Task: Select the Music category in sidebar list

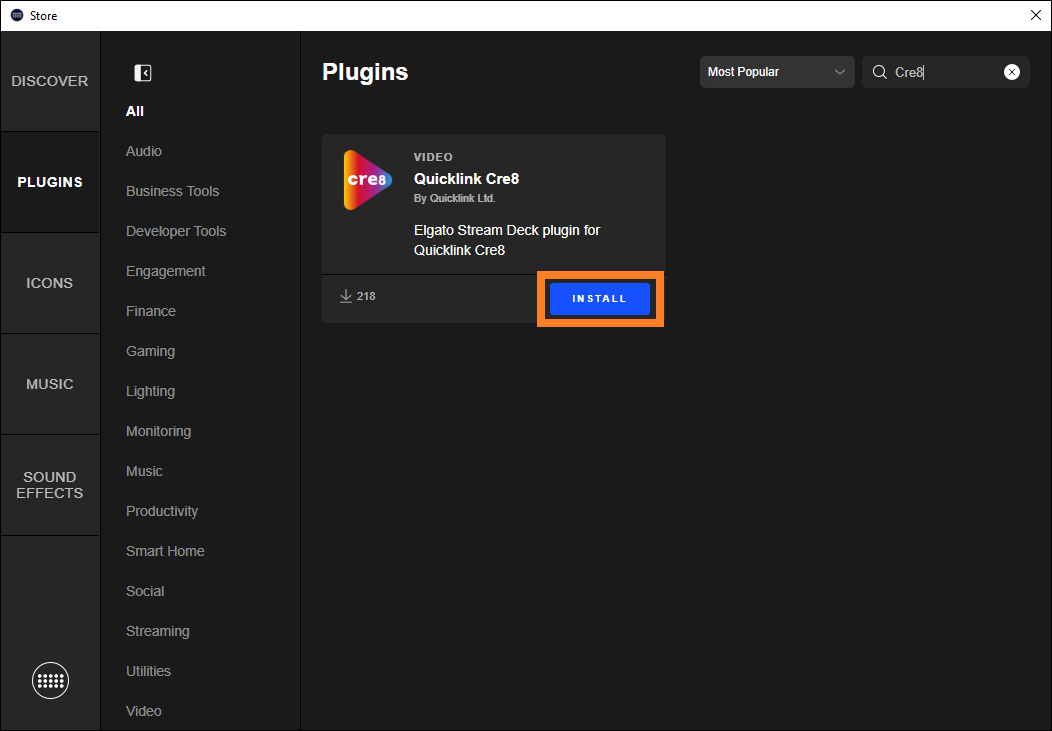Action: pyautogui.click(x=144, y=471)
